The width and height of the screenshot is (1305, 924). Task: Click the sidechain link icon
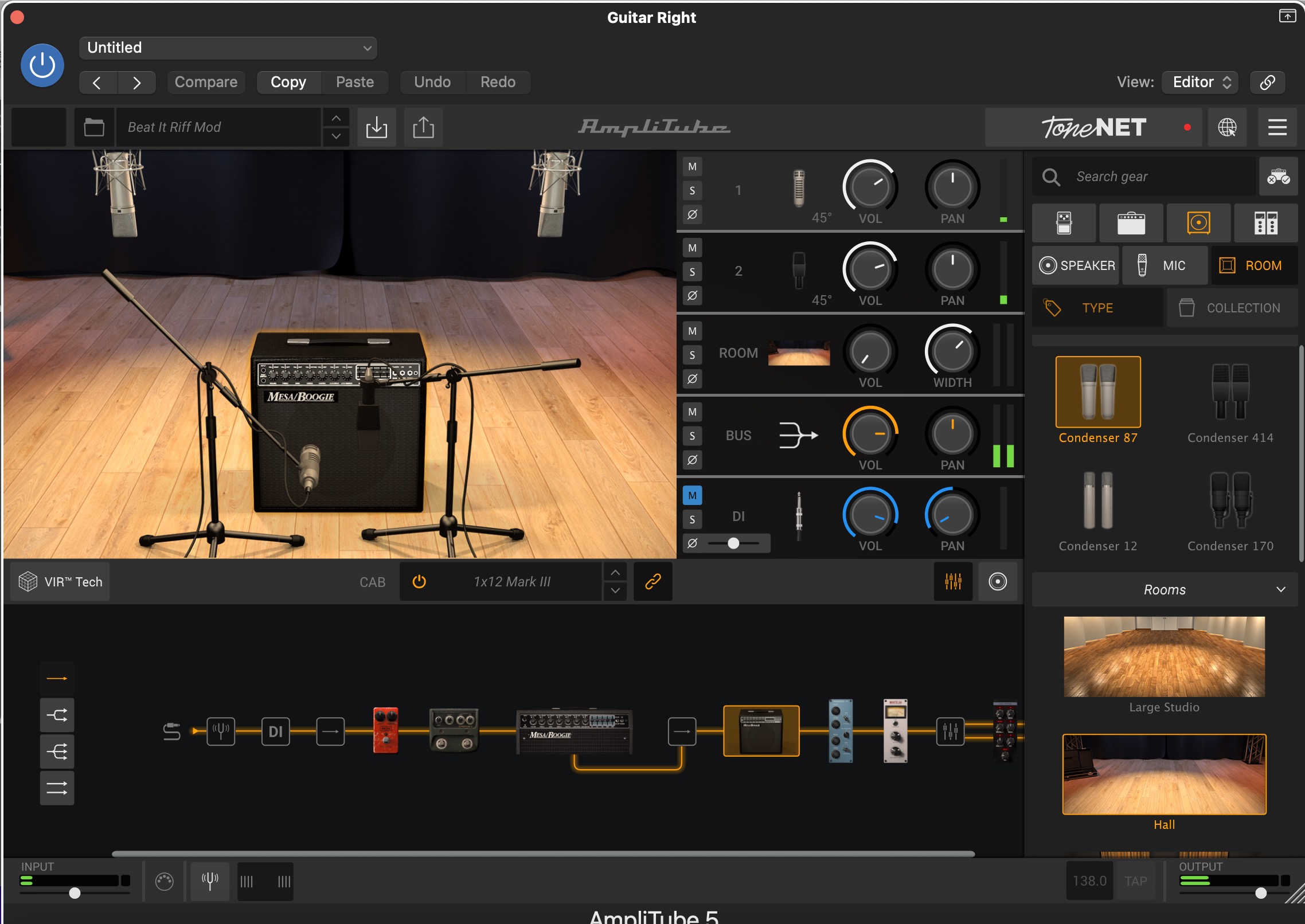coord(1267,83)
